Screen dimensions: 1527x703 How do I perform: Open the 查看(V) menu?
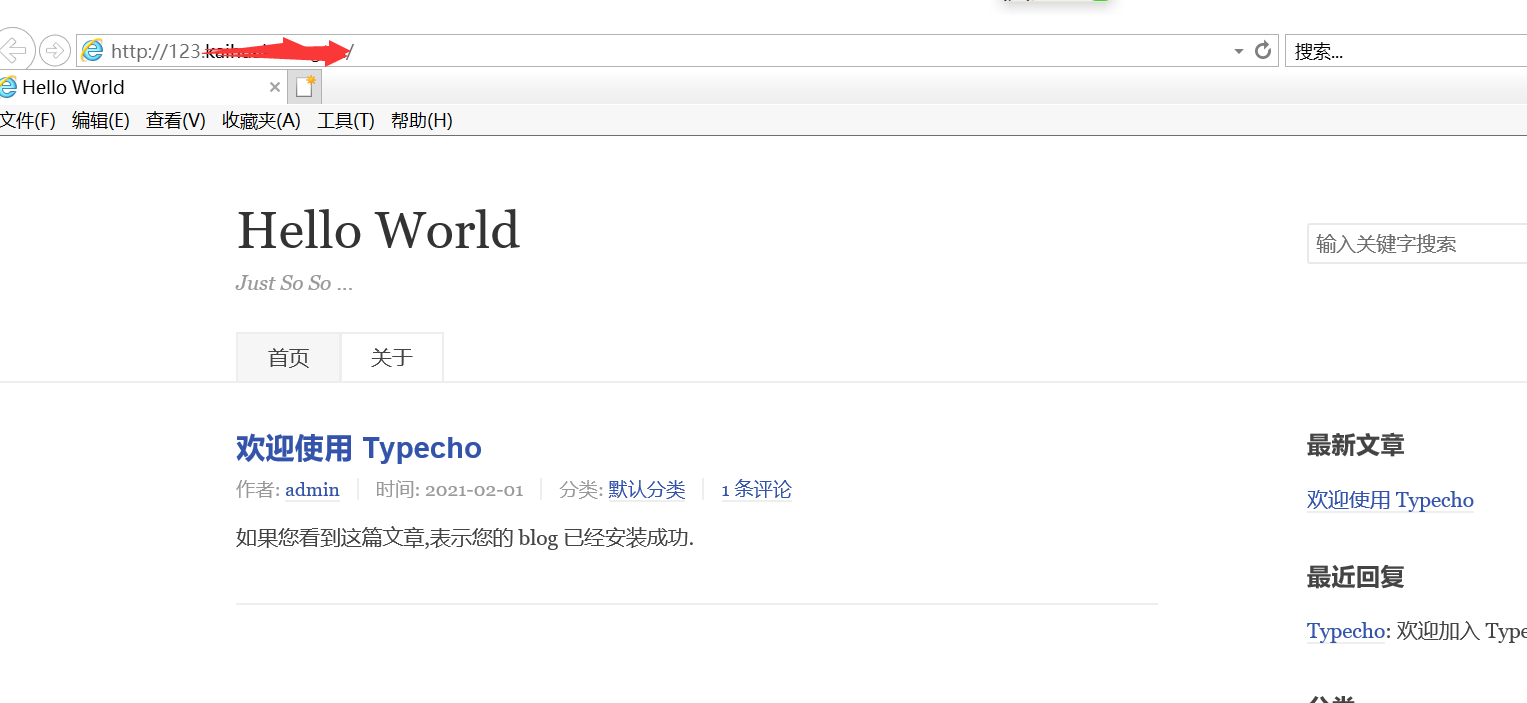tap(175, 120)
